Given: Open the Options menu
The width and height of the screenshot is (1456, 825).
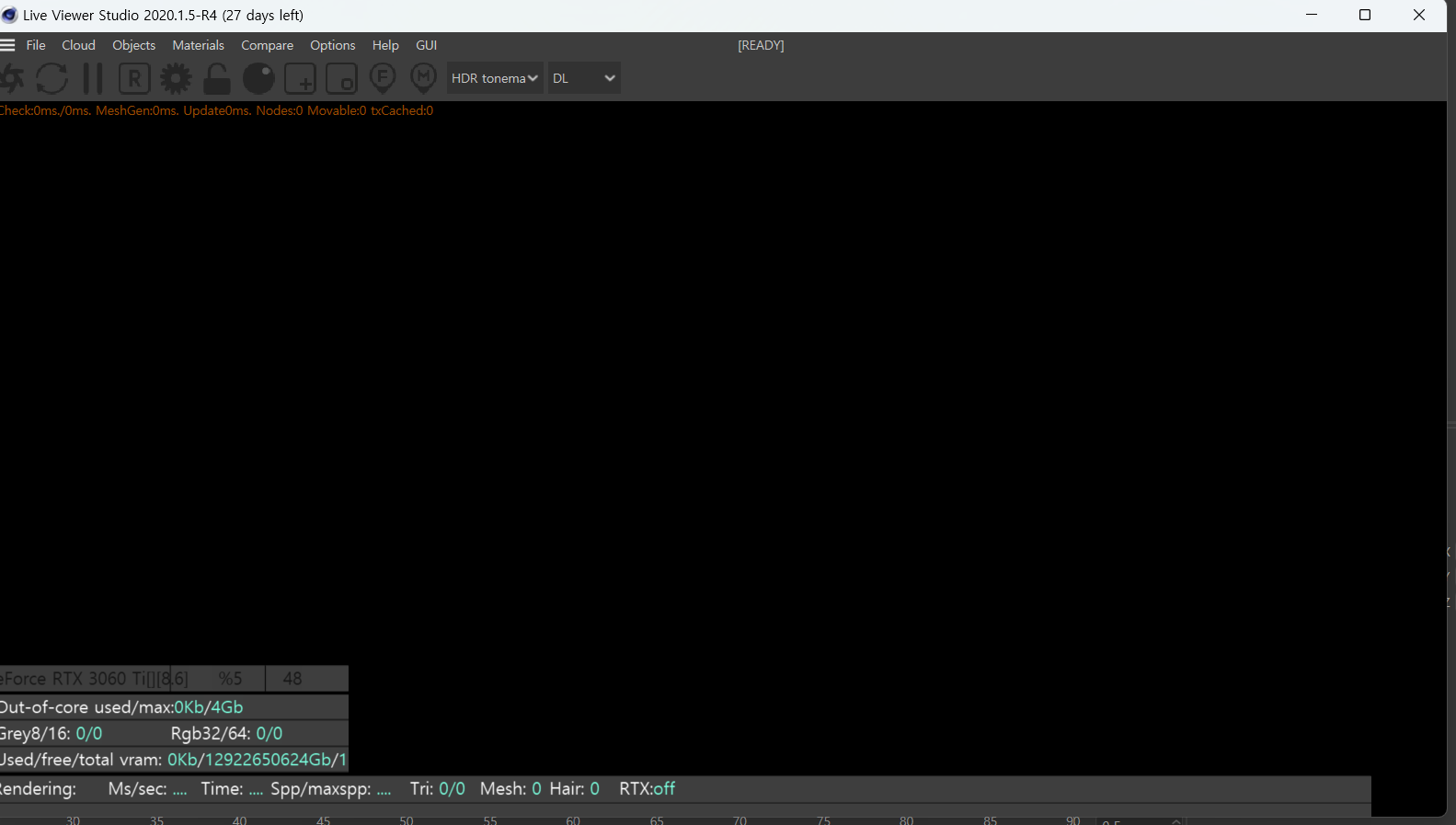Looking at the screenshot, I should 332,45.
